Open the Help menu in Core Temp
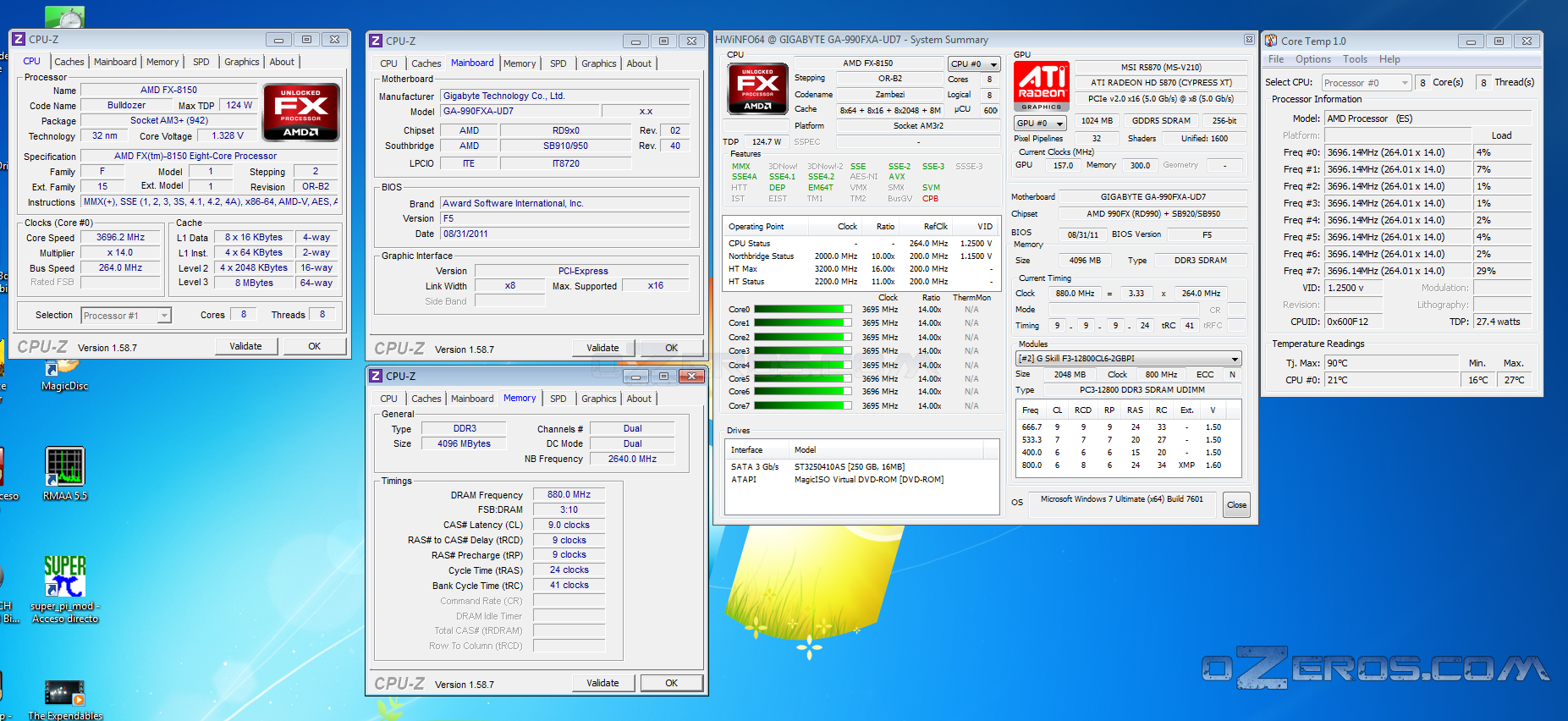This screenshot has height=721, width=1568. [1389, 59]
